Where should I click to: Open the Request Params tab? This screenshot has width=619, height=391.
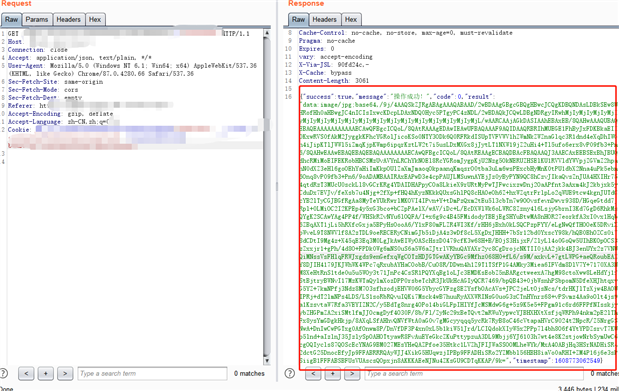[37, 19]
